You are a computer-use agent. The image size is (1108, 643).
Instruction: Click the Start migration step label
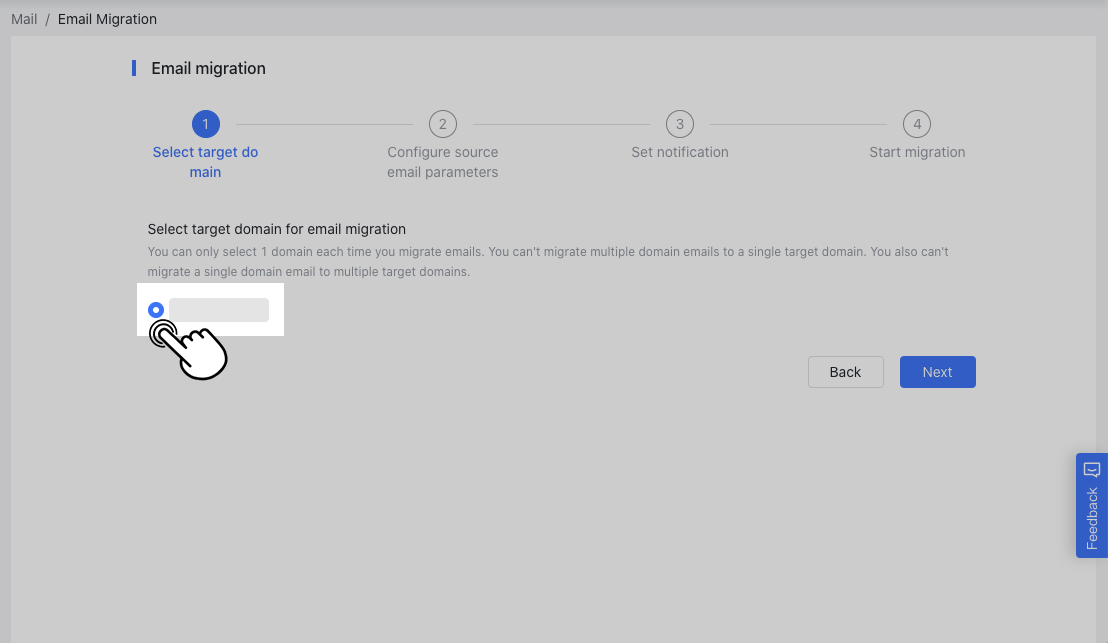point(917,151)
